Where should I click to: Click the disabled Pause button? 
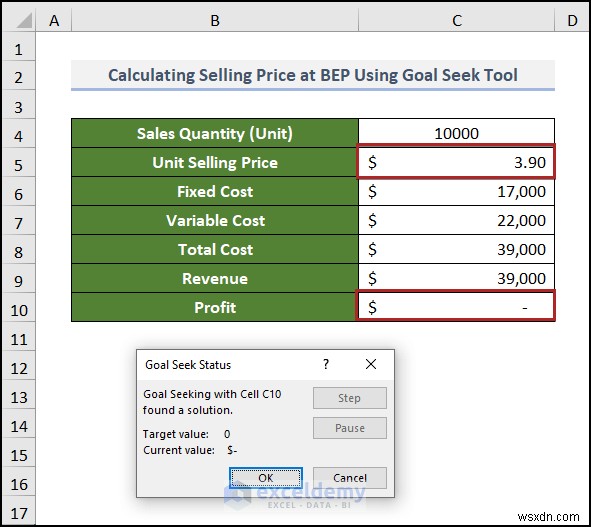coord(350,428)
